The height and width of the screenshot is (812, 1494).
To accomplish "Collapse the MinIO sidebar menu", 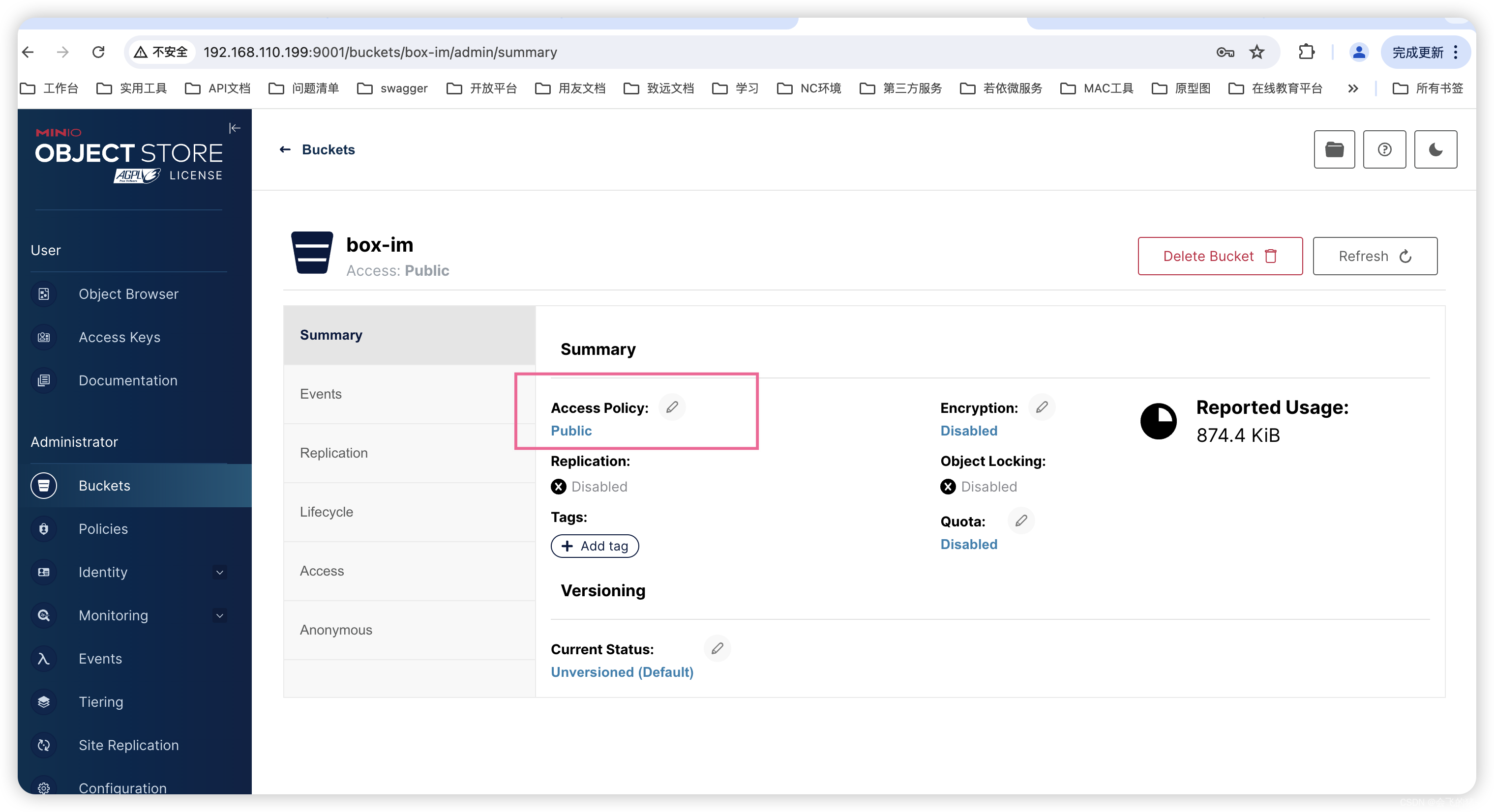I will (x=234, y=128).
